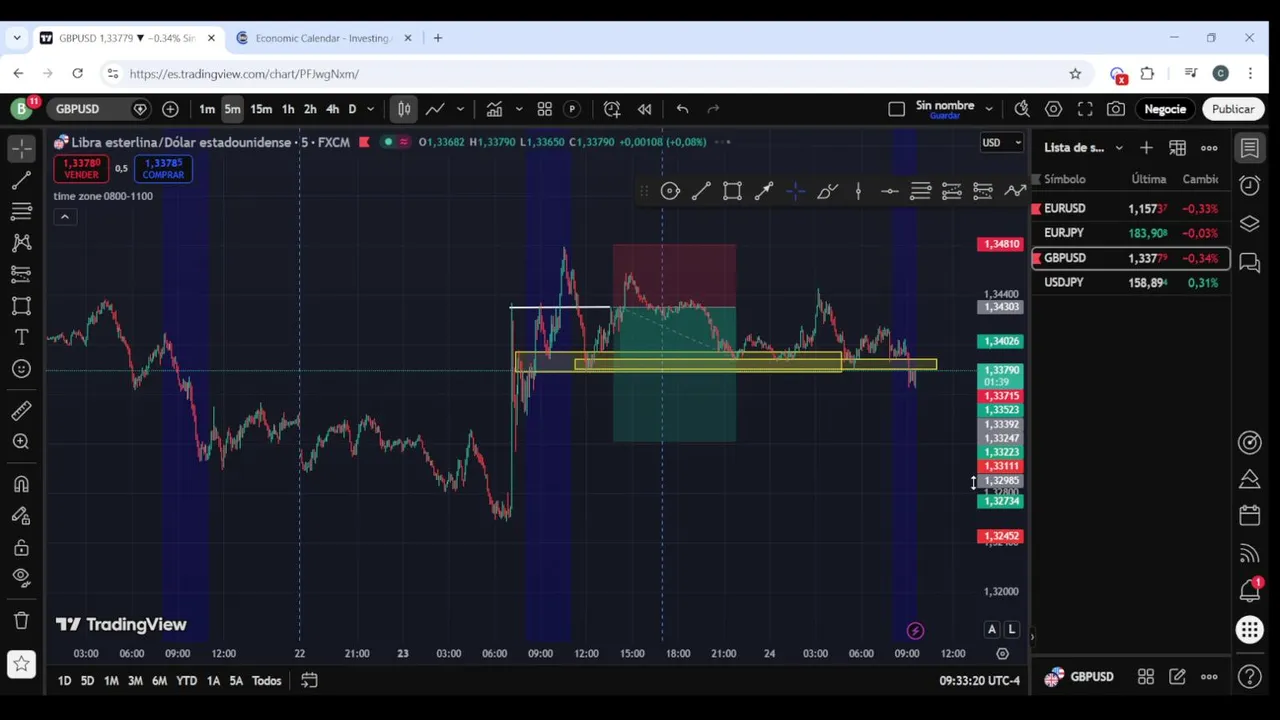
Task: Select the trend line drawing tool
Action: click(21, 180)
